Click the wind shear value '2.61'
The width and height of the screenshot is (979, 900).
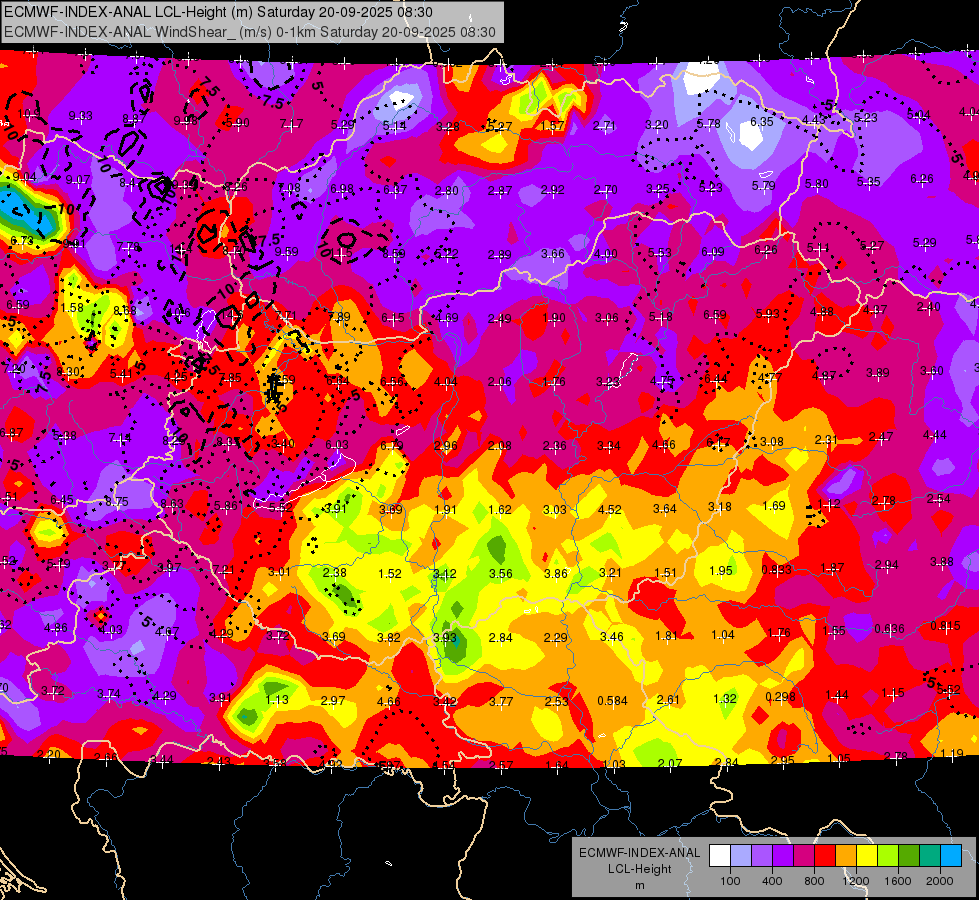[x=668, y=700]
